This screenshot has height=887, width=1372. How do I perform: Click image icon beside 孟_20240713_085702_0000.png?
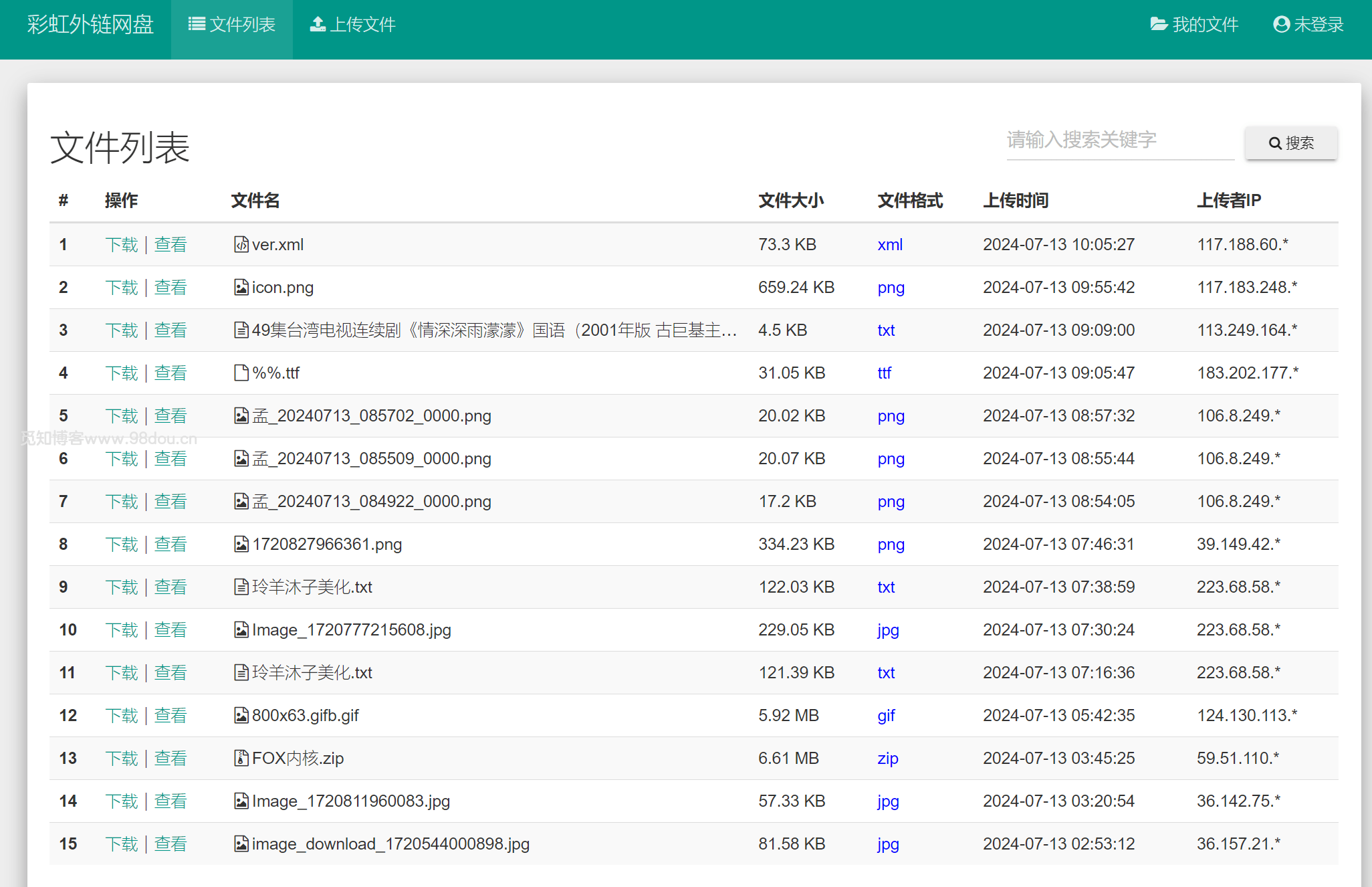coord(241,416)
